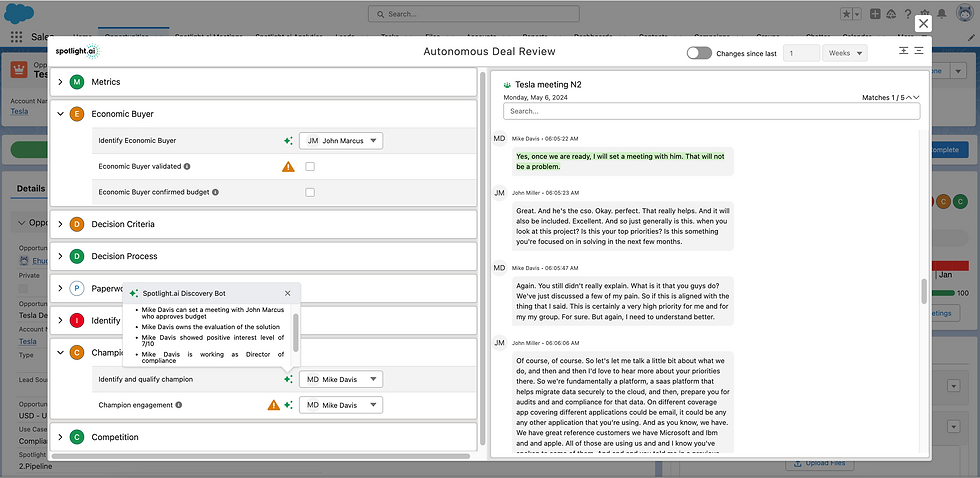
Task: Check Economic Buyer confirmed budget checkbox
Action: tap(310, 192)
